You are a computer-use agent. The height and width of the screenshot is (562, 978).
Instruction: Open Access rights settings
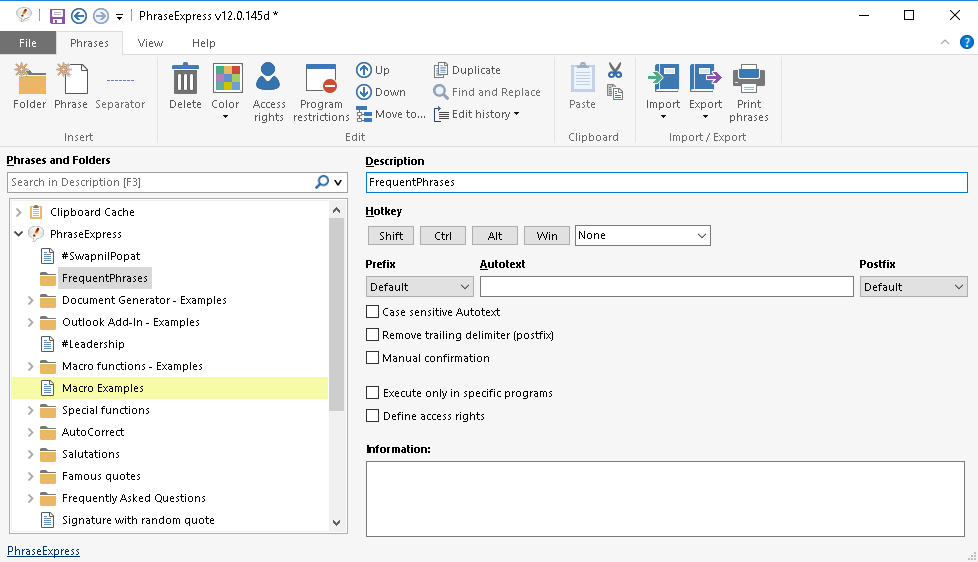269,92
